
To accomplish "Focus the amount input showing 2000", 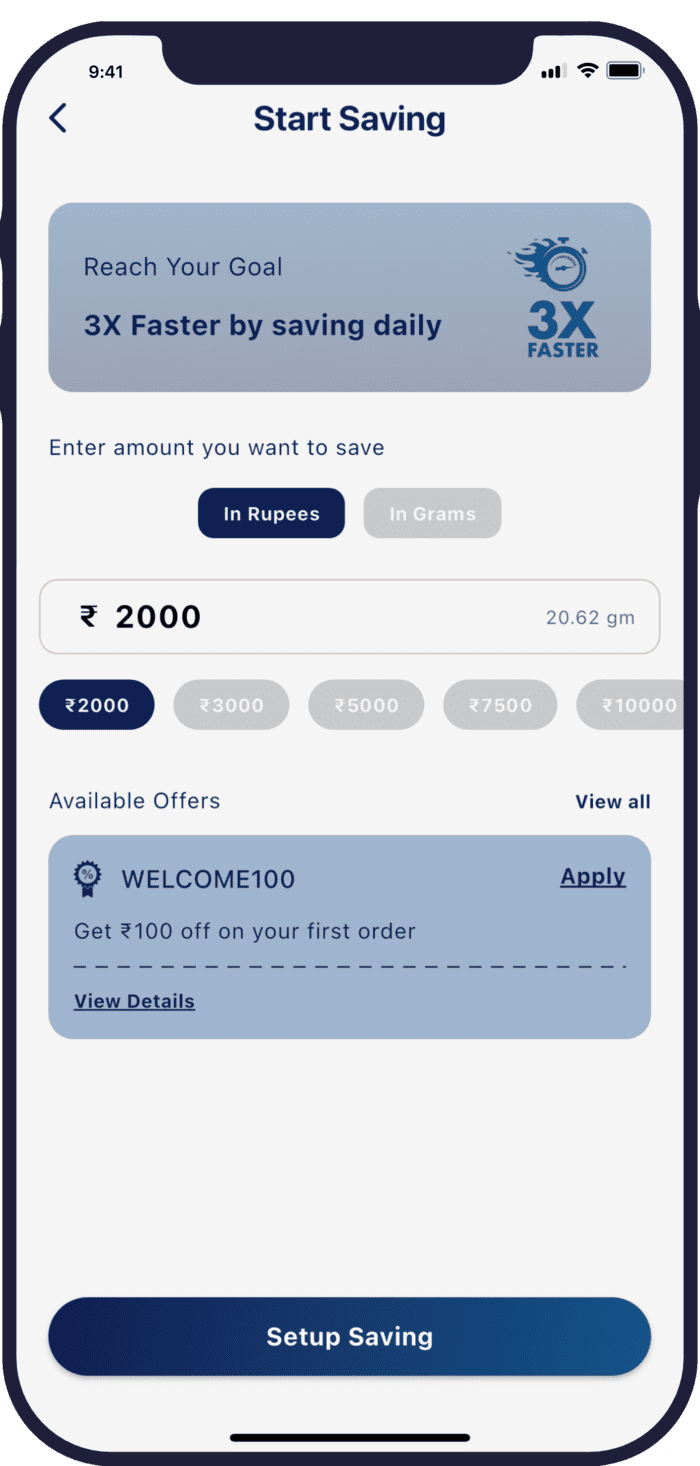I will pyautogui.click(x=350, y=617).
